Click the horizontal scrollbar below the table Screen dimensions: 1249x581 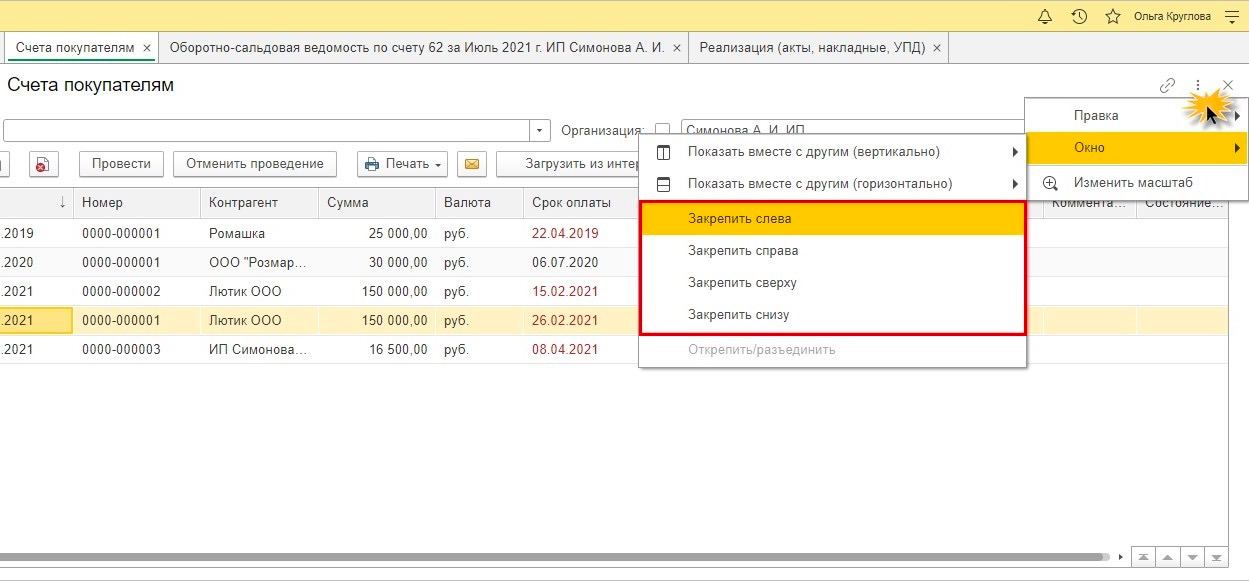[x=550, y=557]
